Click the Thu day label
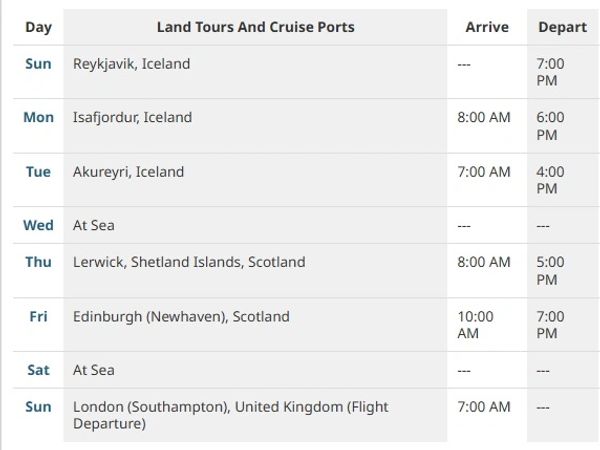The image size is (600, 450). 38,263
